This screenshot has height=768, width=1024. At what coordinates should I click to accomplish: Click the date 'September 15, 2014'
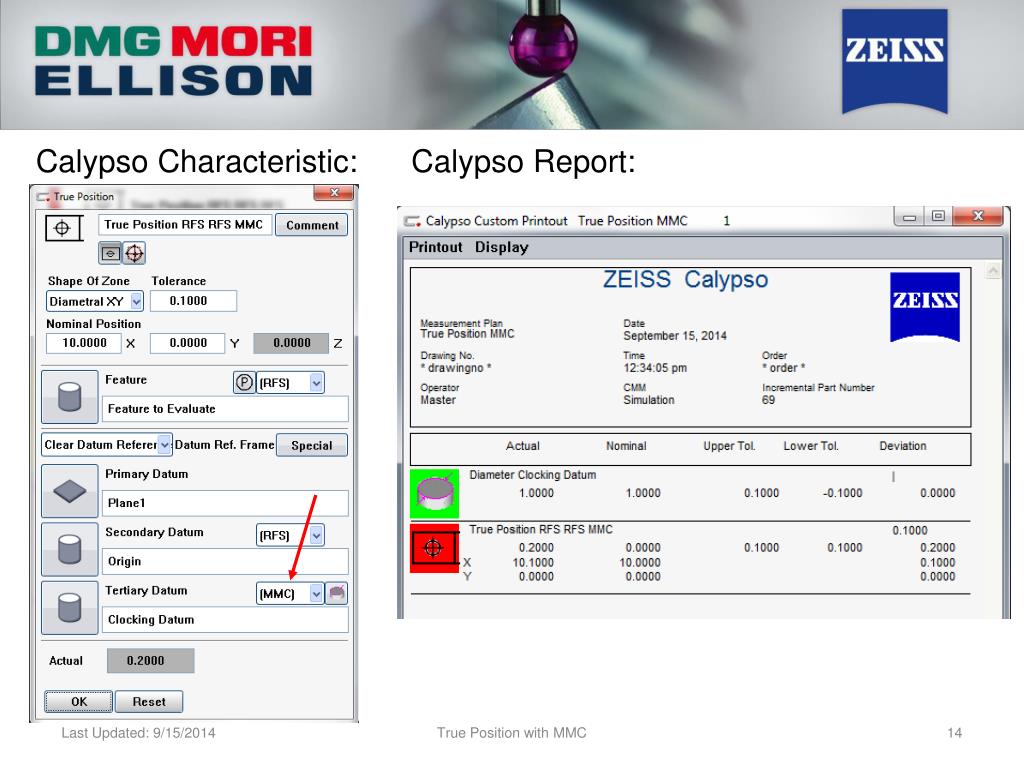tap(675, 336)
